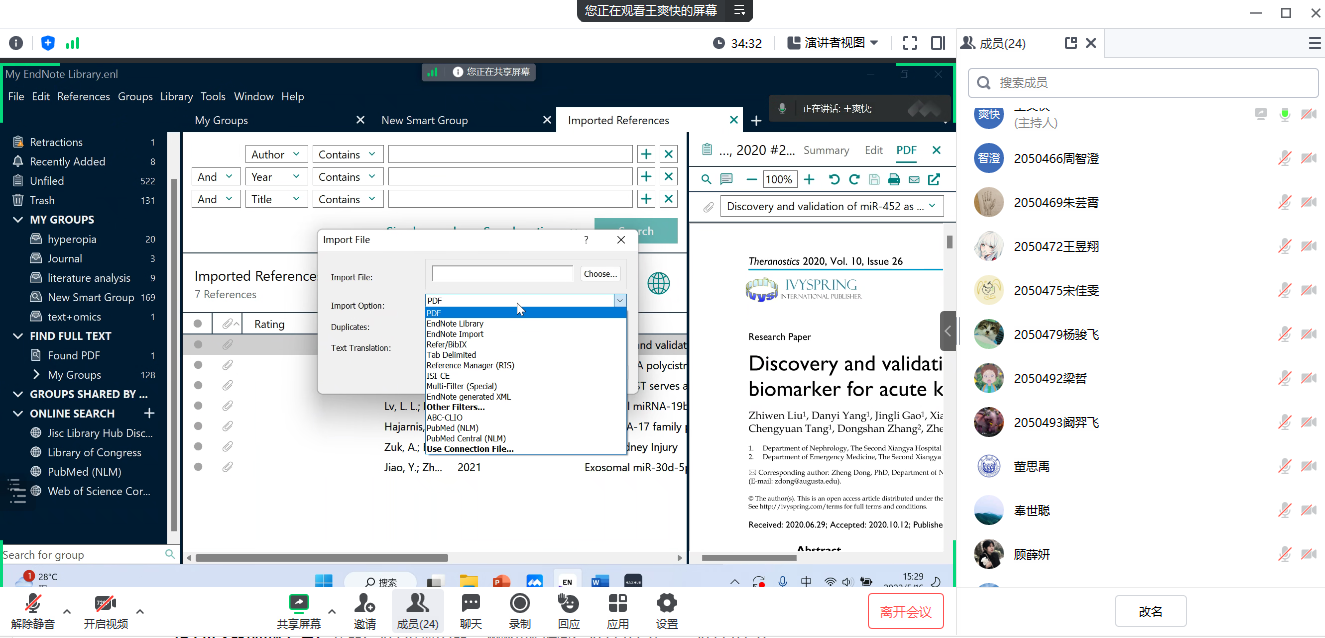The height and width of the screenshot is (638, 1325).
Task: Open Tools menu
Action: point(213,97)
